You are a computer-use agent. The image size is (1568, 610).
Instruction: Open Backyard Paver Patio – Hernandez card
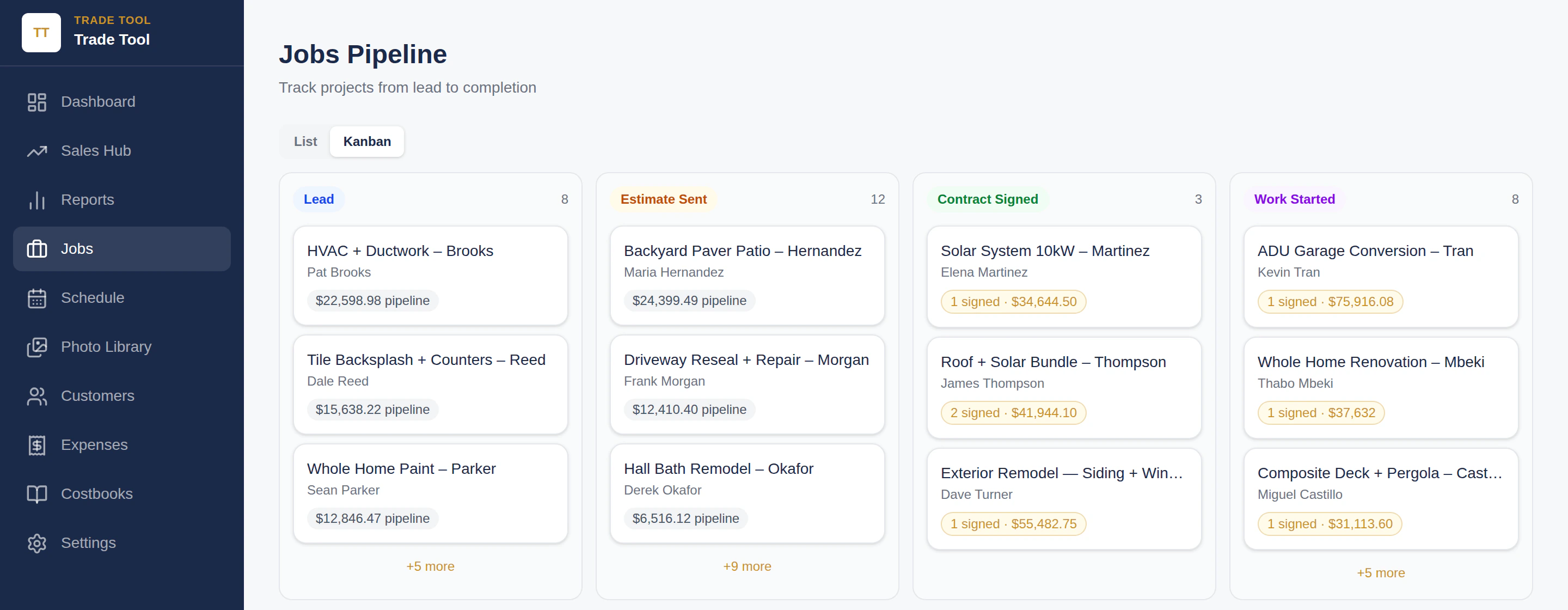point(747,276)
